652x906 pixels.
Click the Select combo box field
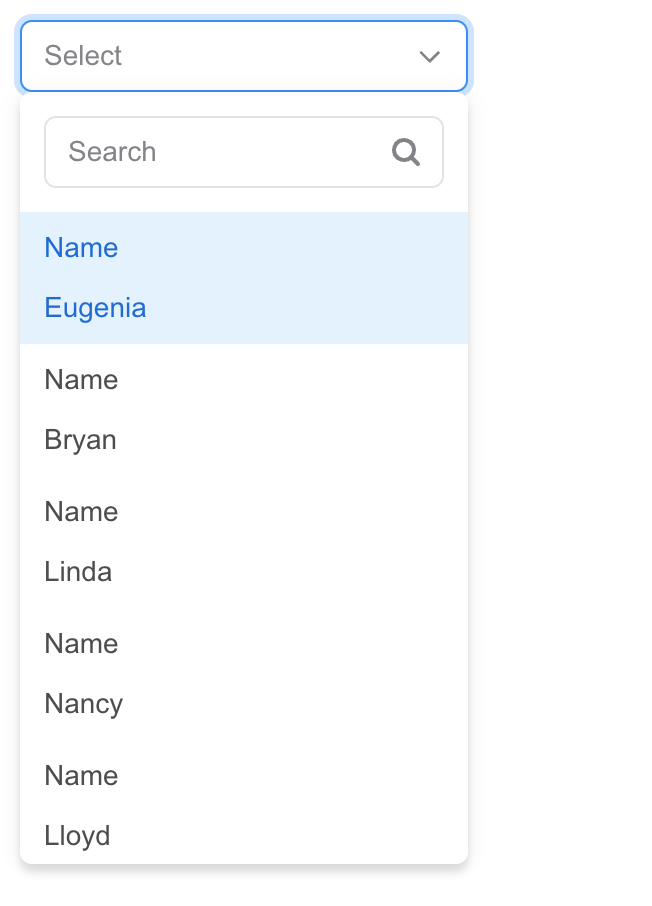(244, 56)
